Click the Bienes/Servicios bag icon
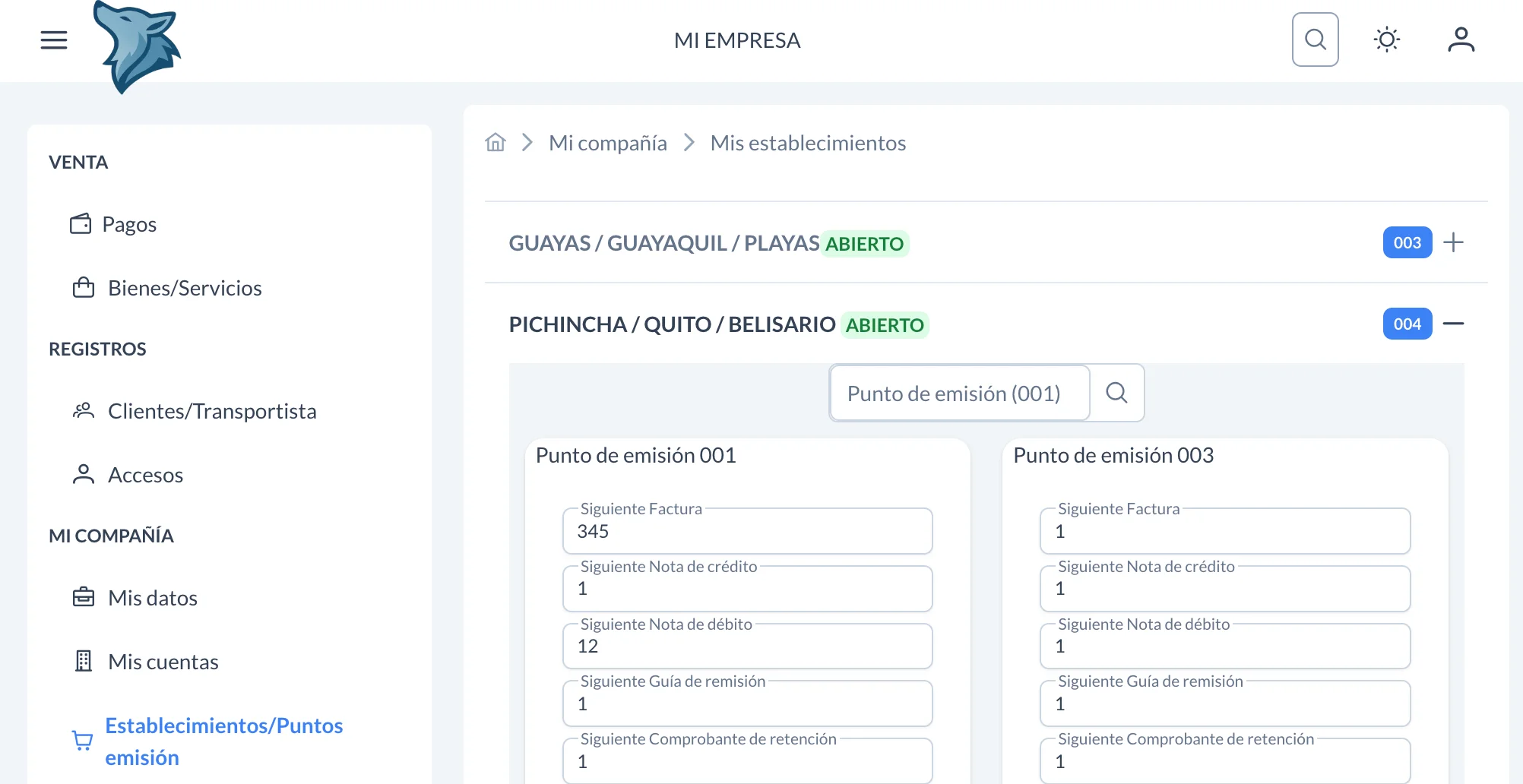The image size is (1523, 784). pyautogui.click(x=84, y=287)
